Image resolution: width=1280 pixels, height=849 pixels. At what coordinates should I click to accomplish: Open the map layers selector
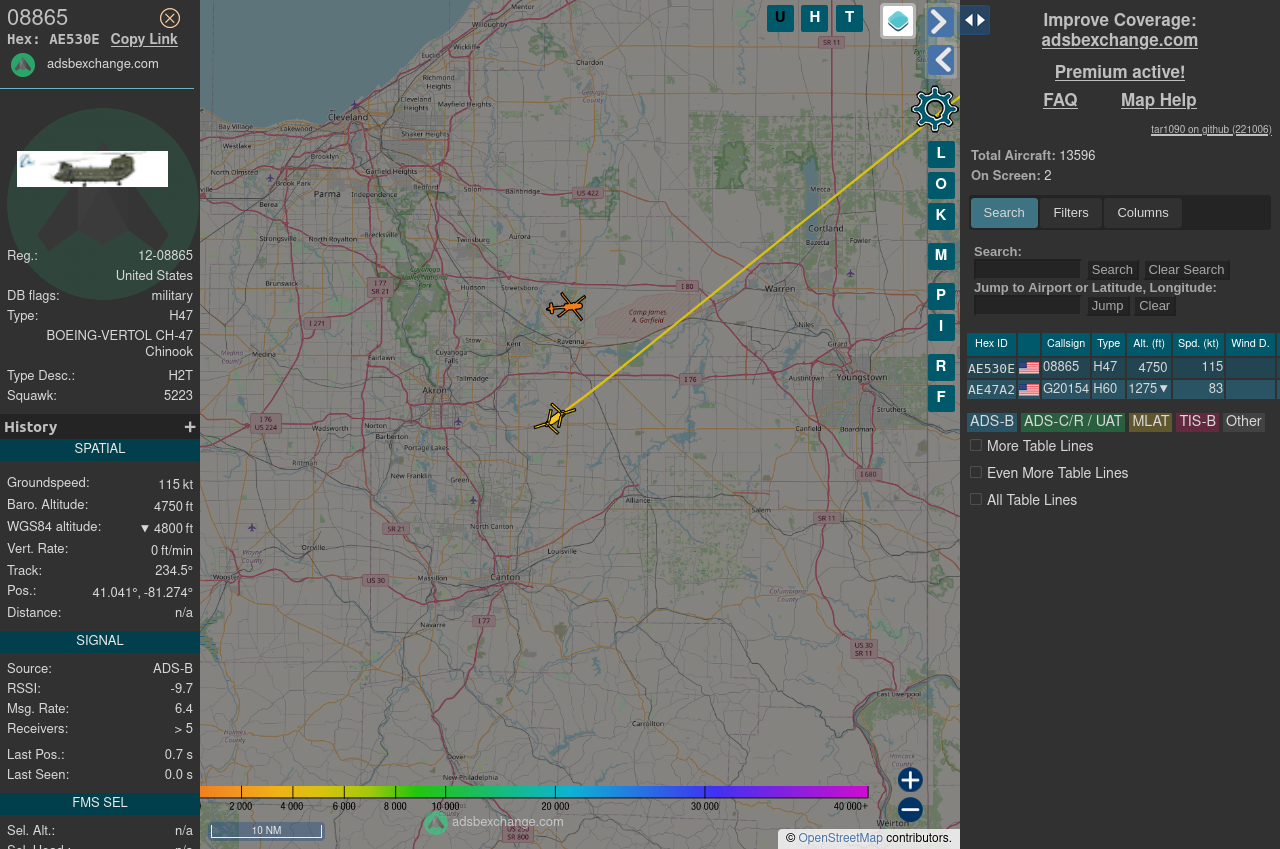pos(898,21)
